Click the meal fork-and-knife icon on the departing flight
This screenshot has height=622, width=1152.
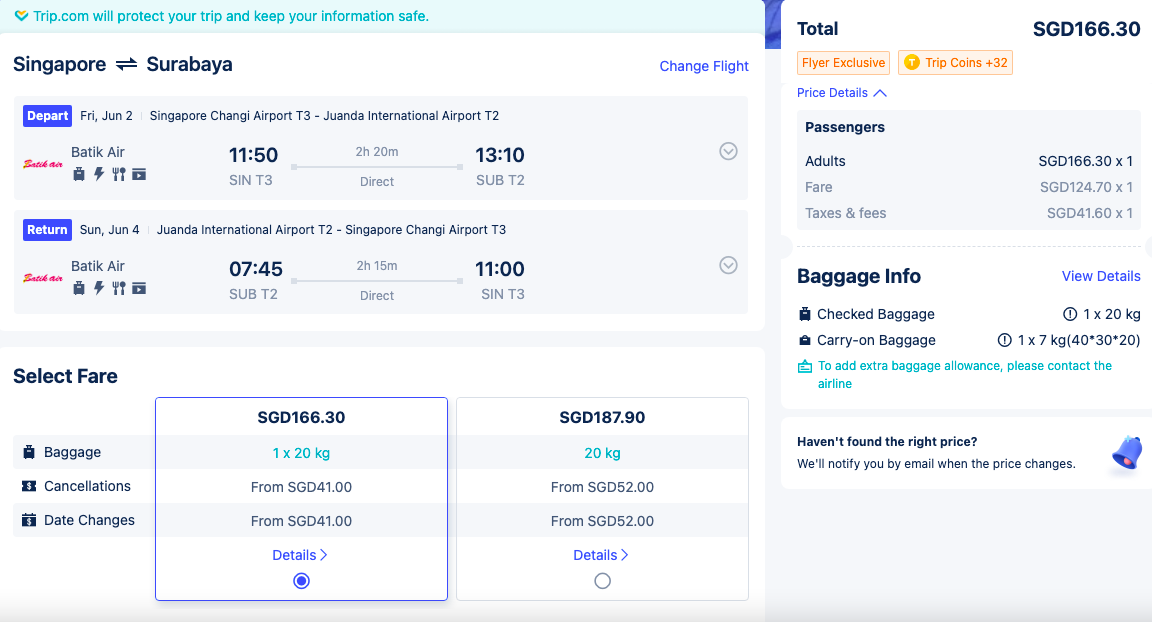pyautogui.click(x=118, y=174)
